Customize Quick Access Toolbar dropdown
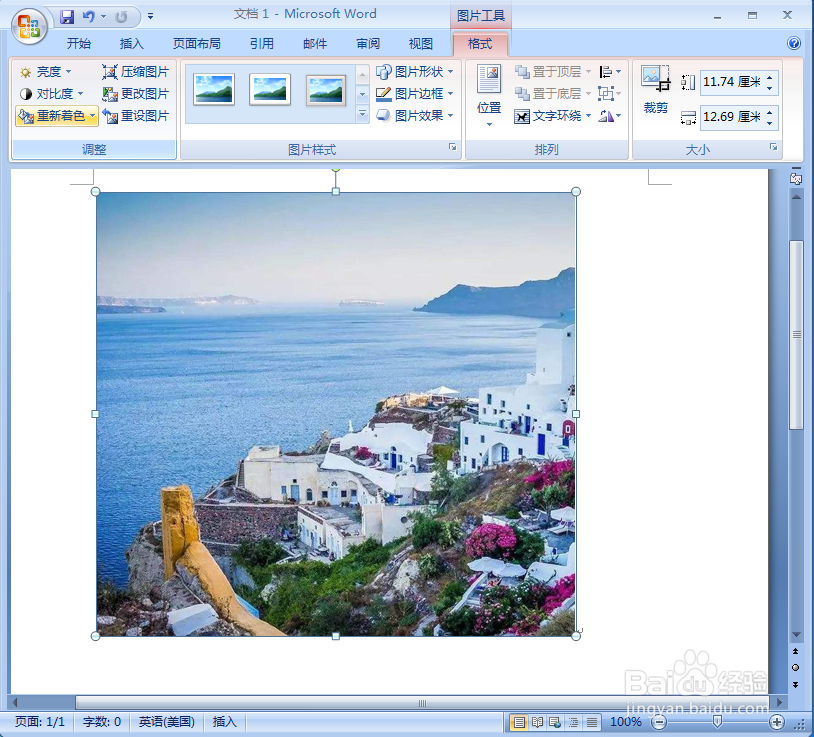The image size is (814, 737). coord(151,17)
